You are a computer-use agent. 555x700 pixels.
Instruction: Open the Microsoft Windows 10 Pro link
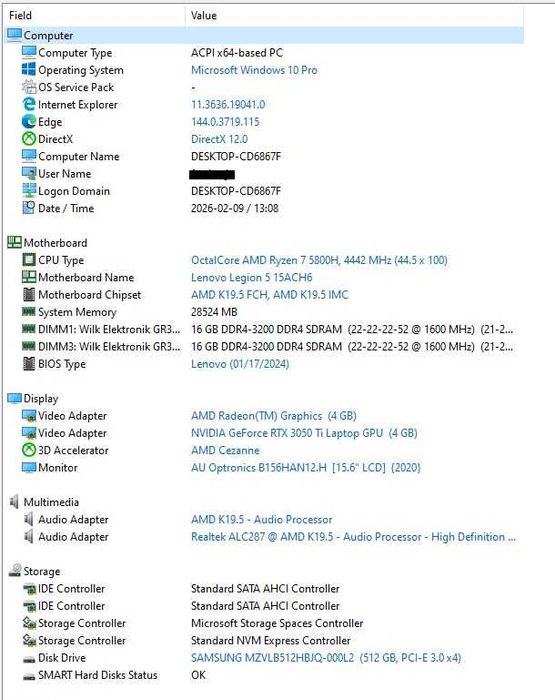(x=254, y=70)
